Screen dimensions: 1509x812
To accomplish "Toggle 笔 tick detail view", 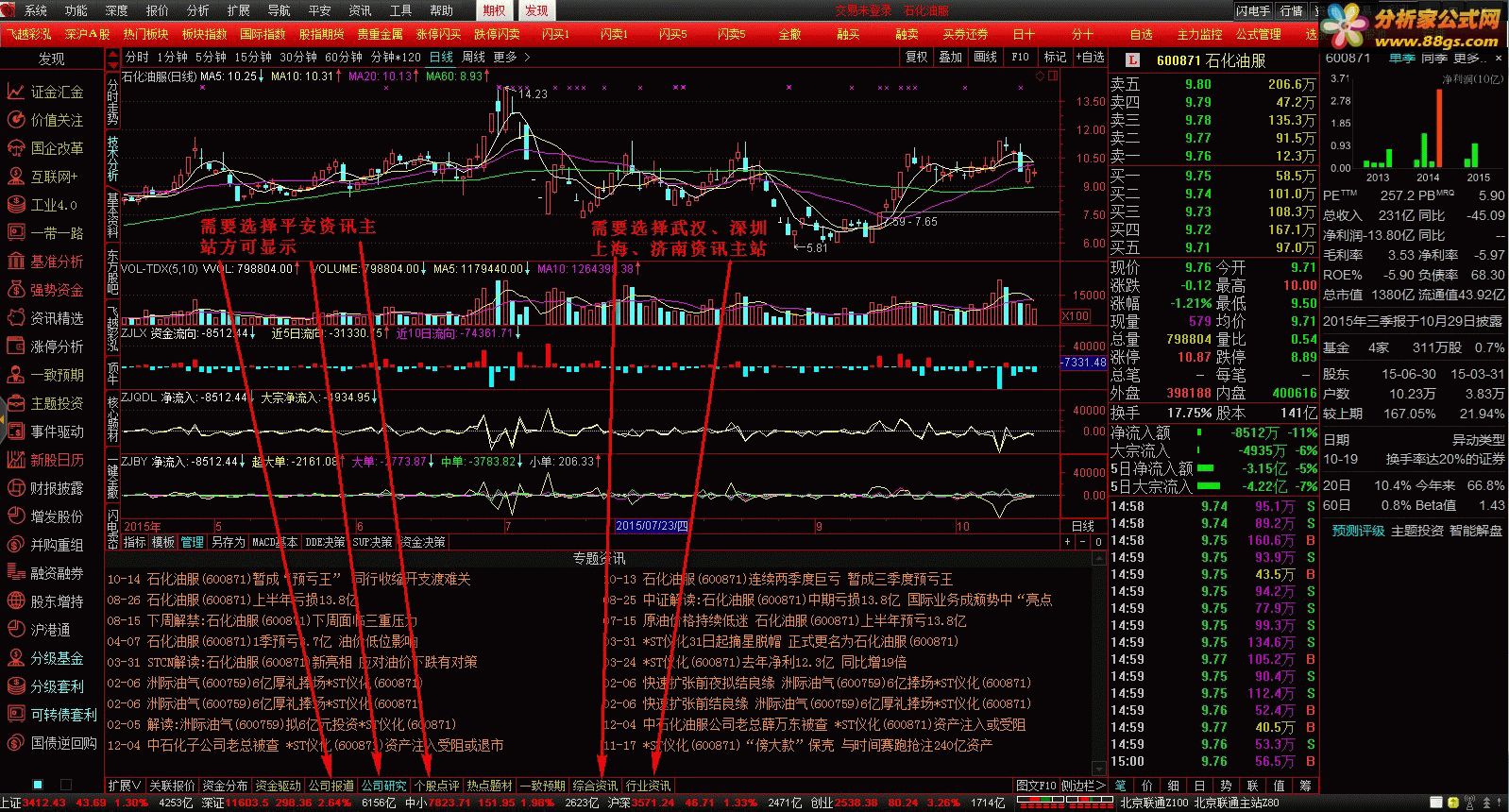I will coord(1120,786).
